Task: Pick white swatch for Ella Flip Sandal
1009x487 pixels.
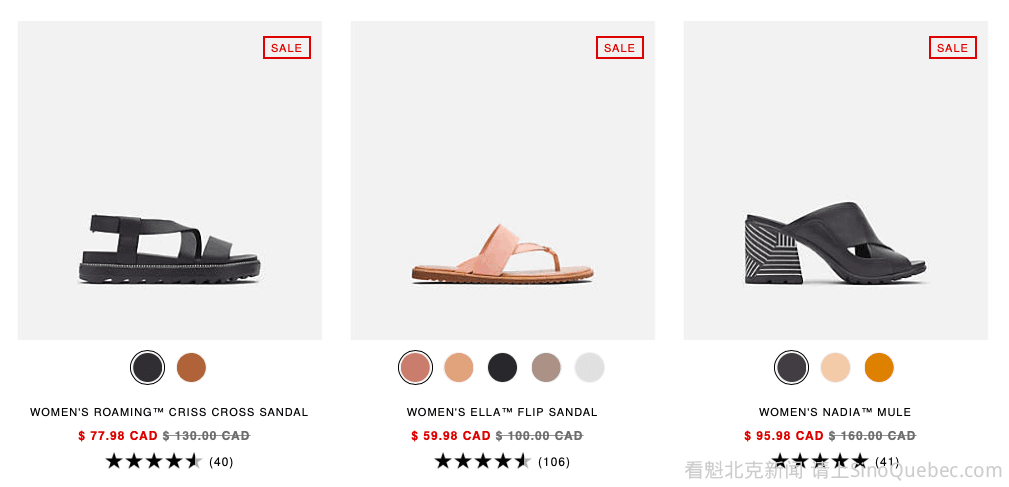Action: click(x=590, y=368)
